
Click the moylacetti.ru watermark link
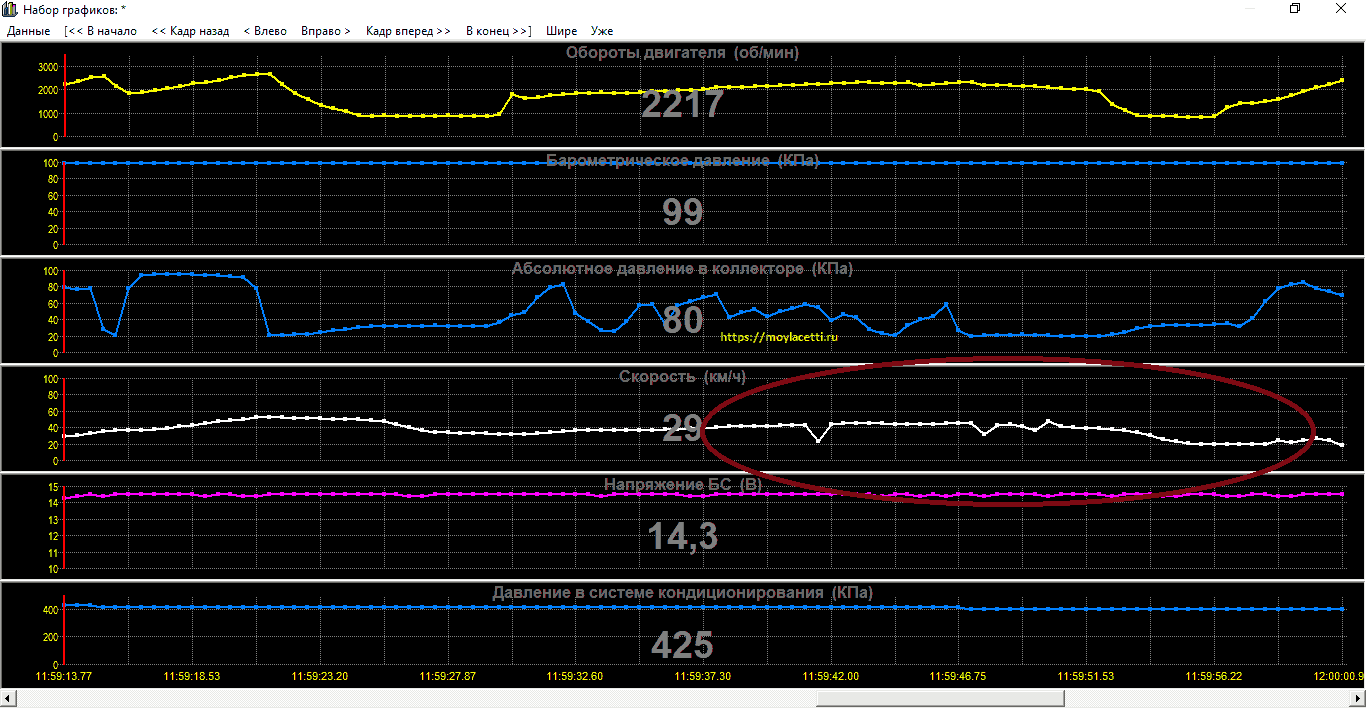(779, 338)
